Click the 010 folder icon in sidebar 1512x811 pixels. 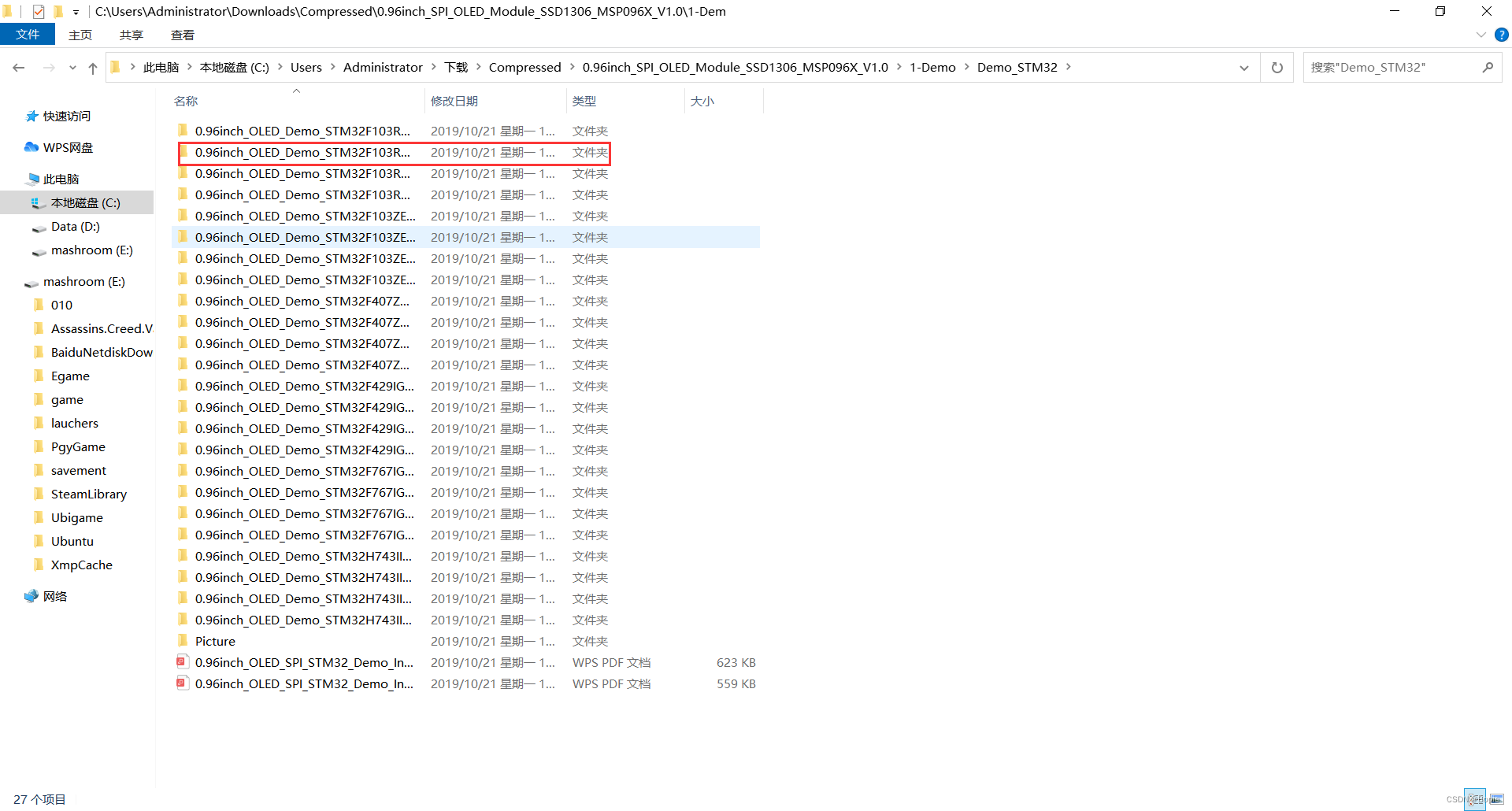tap(39, 305)
